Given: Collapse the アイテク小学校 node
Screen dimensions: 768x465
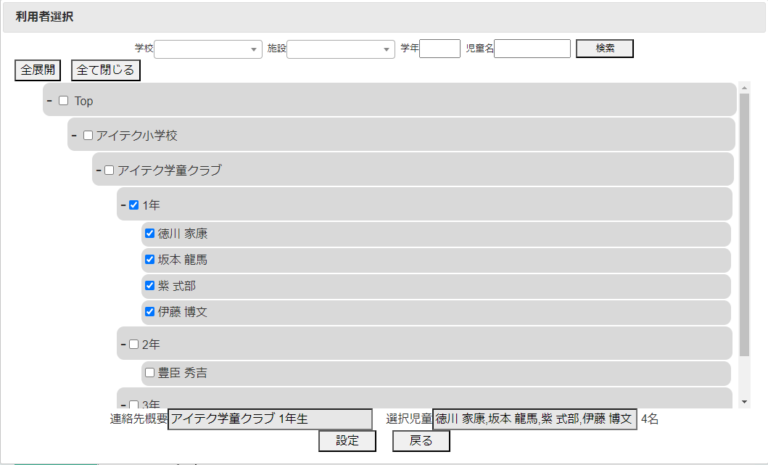Looking at the screenshot, I should pos(74,135).
